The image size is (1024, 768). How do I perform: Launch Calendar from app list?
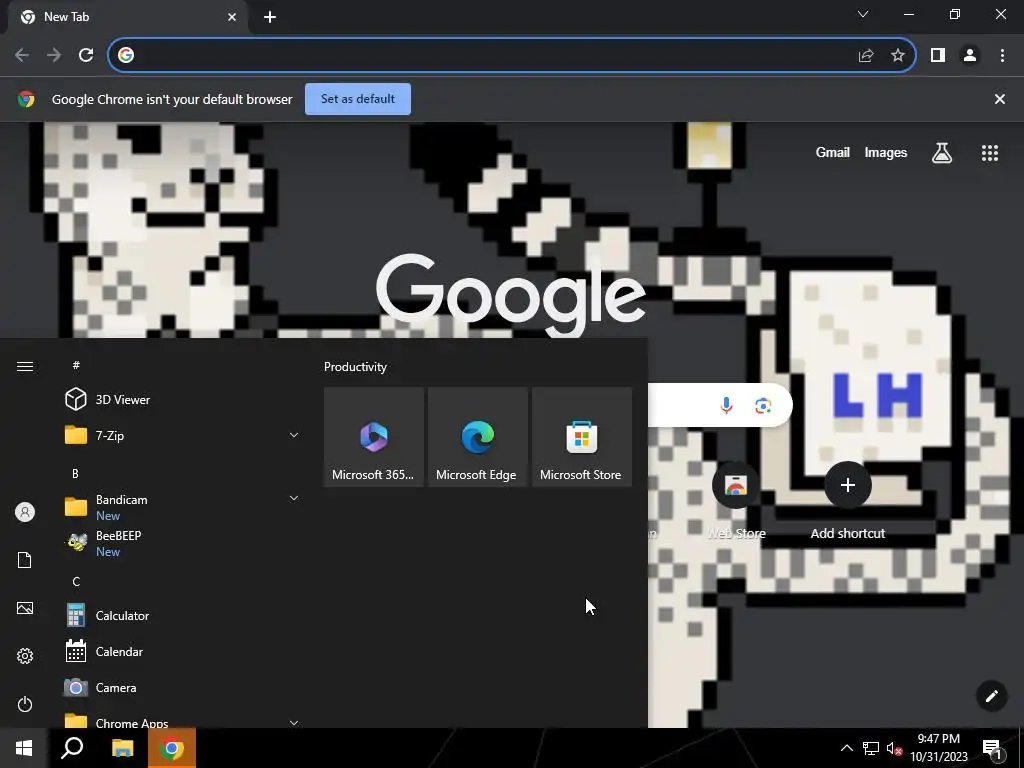click(x=183, y=652)
